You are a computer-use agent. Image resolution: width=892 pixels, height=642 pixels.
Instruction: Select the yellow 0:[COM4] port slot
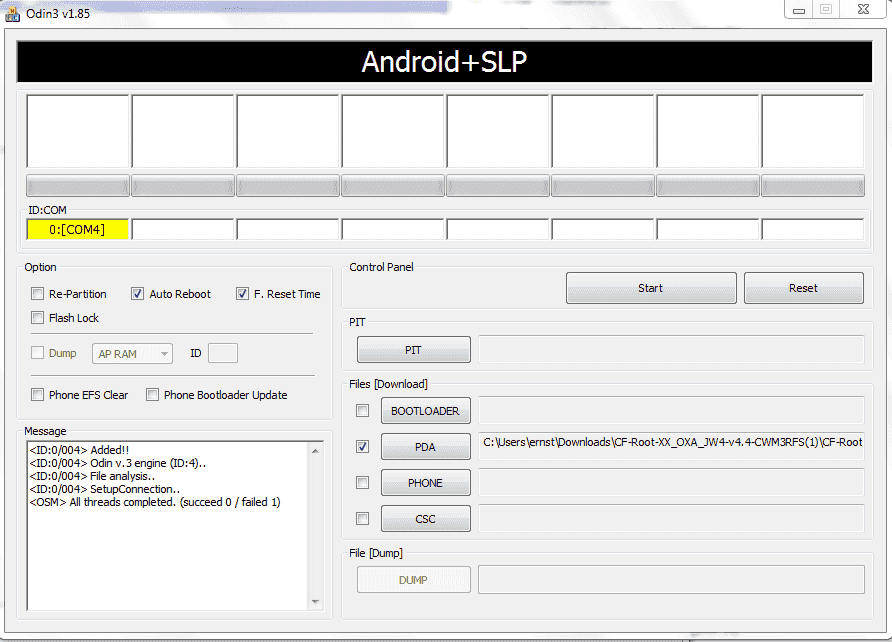77,230
